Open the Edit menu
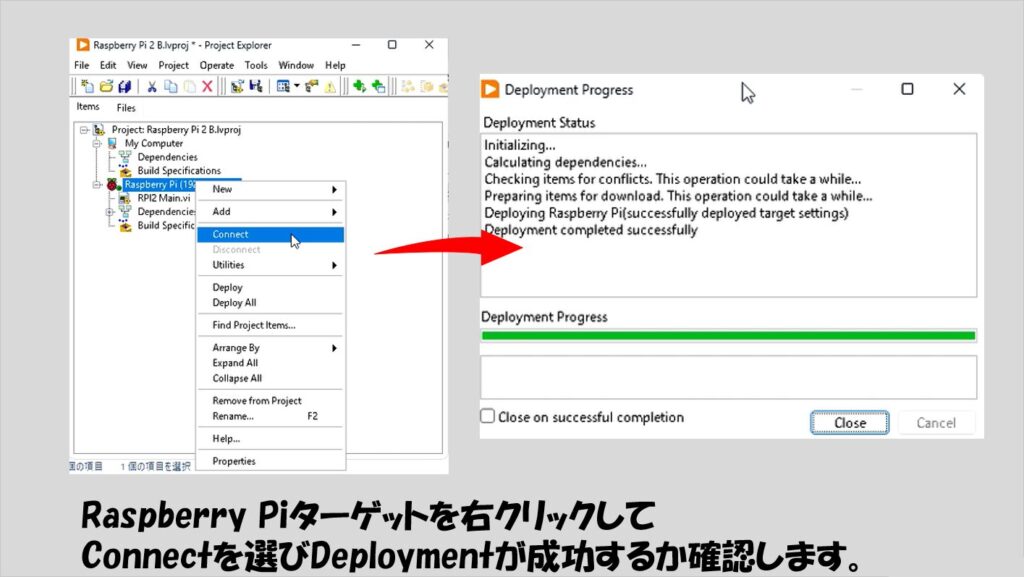 pyautogui.click(x=108, y=65)
